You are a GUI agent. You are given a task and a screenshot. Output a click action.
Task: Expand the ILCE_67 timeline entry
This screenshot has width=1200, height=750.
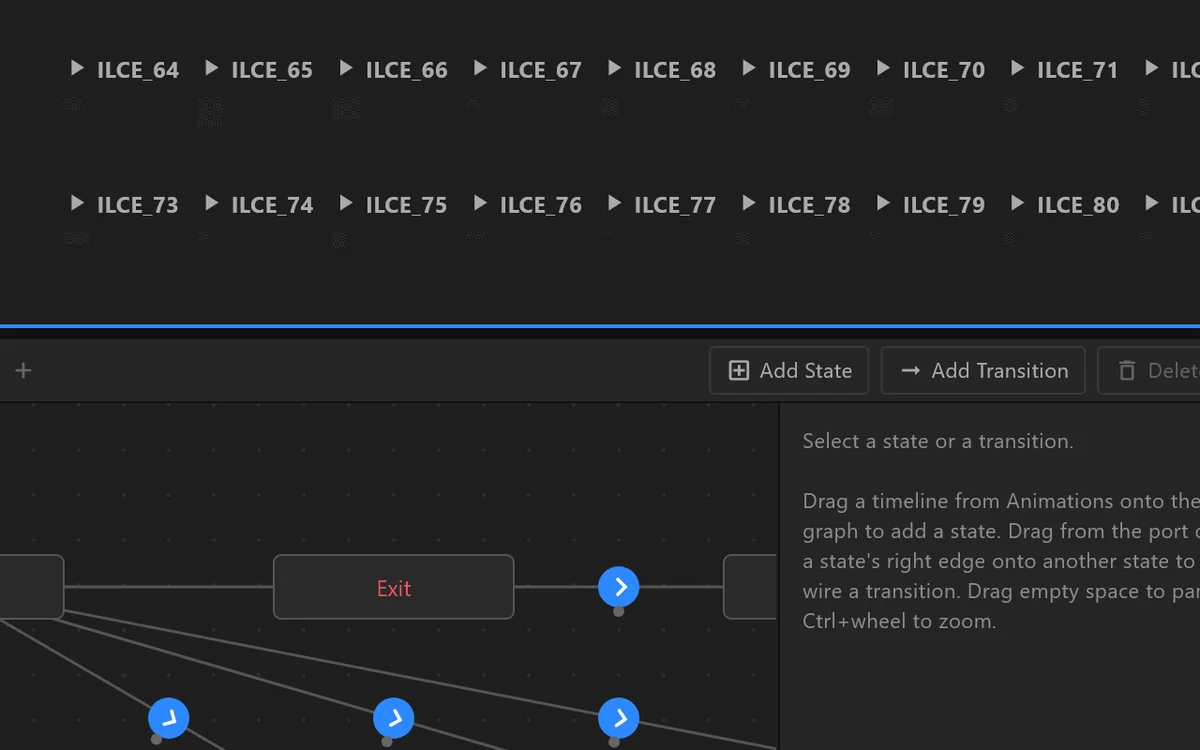480,68
